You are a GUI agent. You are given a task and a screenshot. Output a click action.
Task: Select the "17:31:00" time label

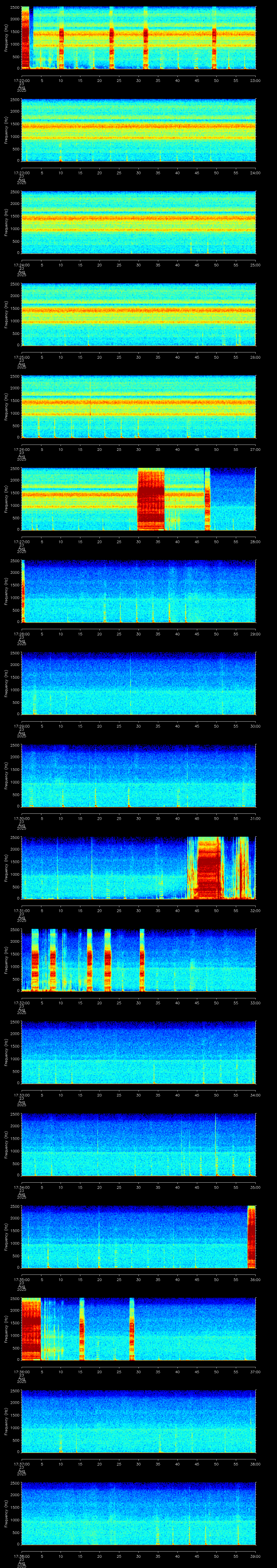[x=21, y=910]
